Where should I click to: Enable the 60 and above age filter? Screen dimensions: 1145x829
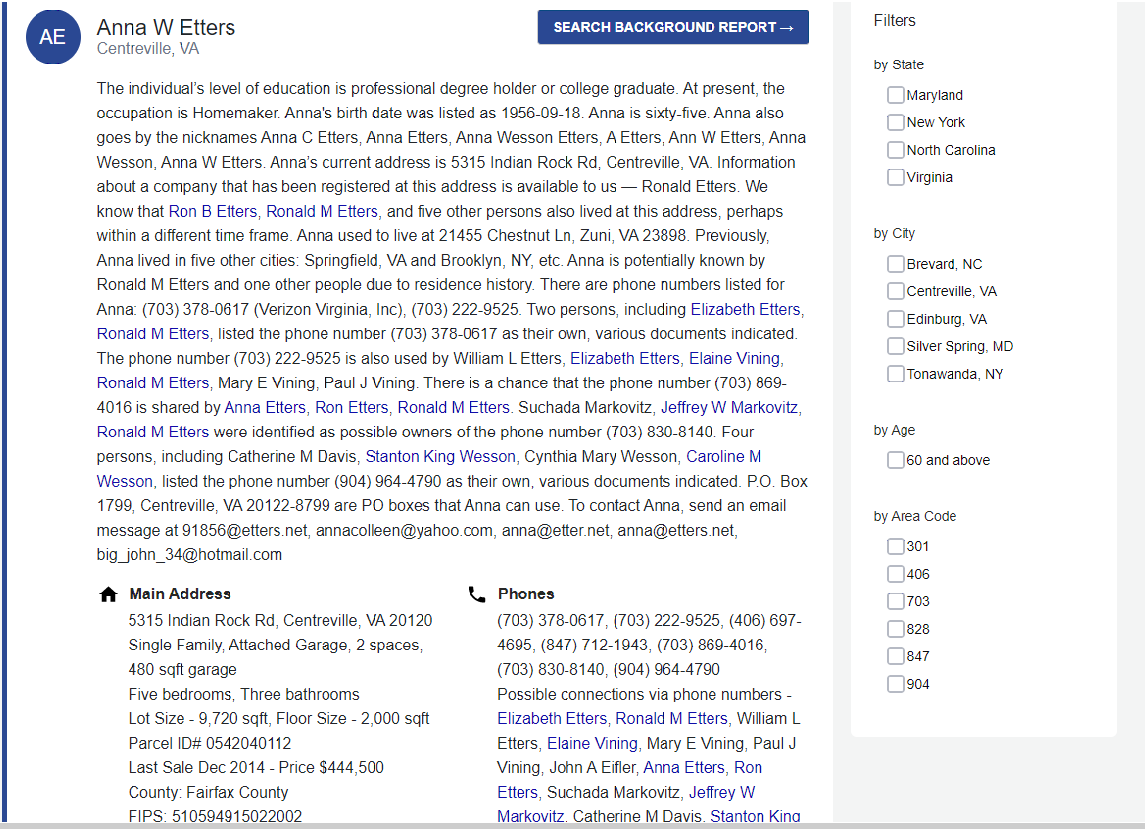[895, 460]
